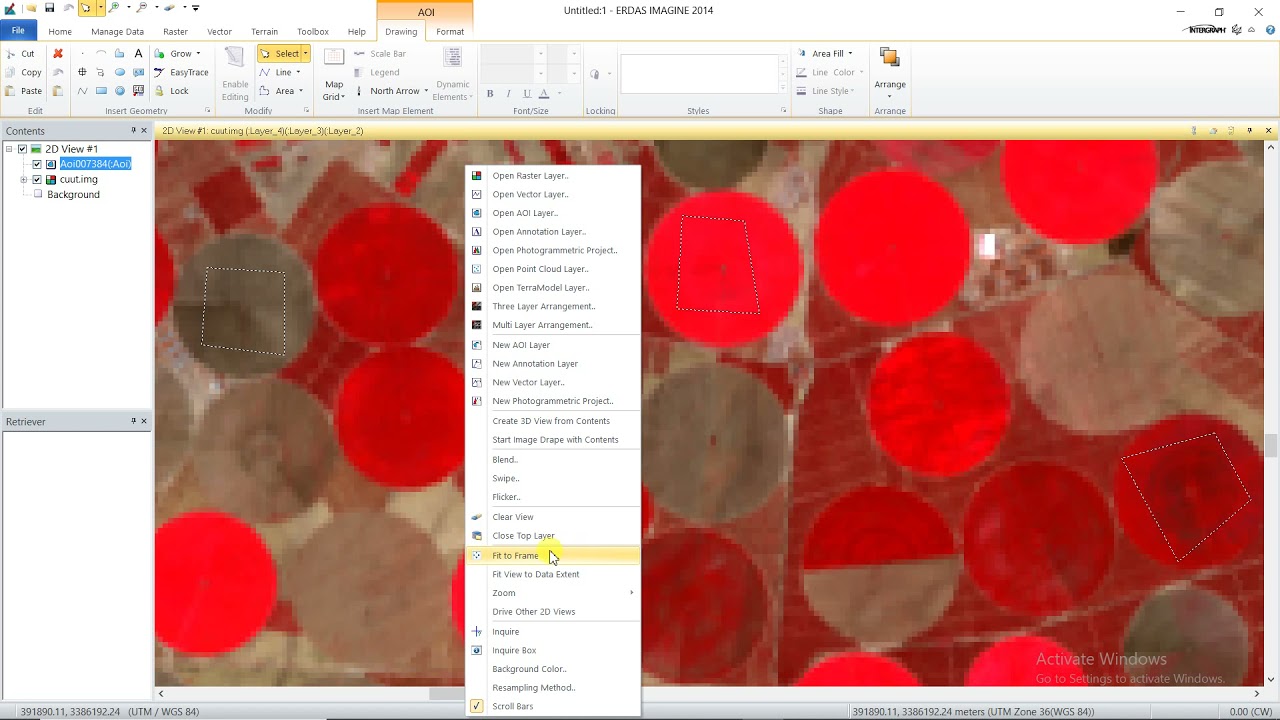Switch to the Toolbox ribbon tab
Screen dimensions: 1280x720
(313, 31)
